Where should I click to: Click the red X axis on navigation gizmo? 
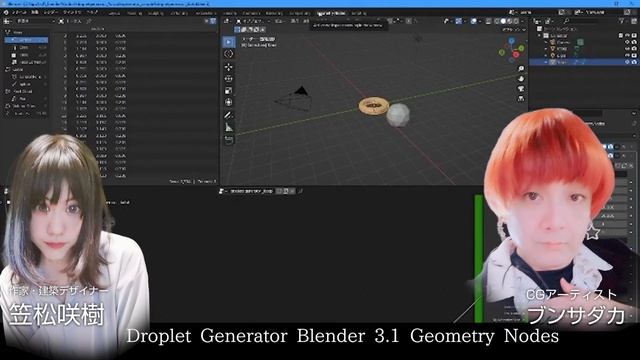[x=516, y=55]
